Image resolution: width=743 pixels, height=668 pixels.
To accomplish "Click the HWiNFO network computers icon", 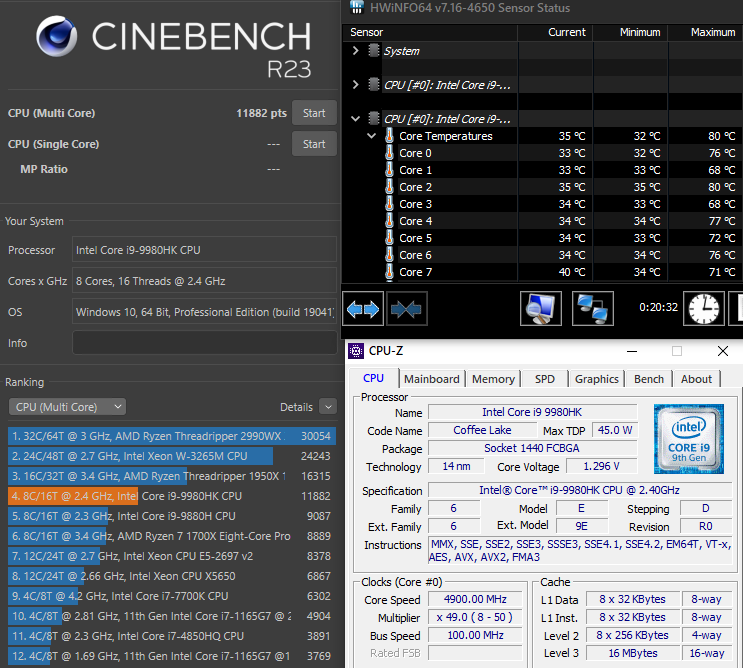I will 593,309.
